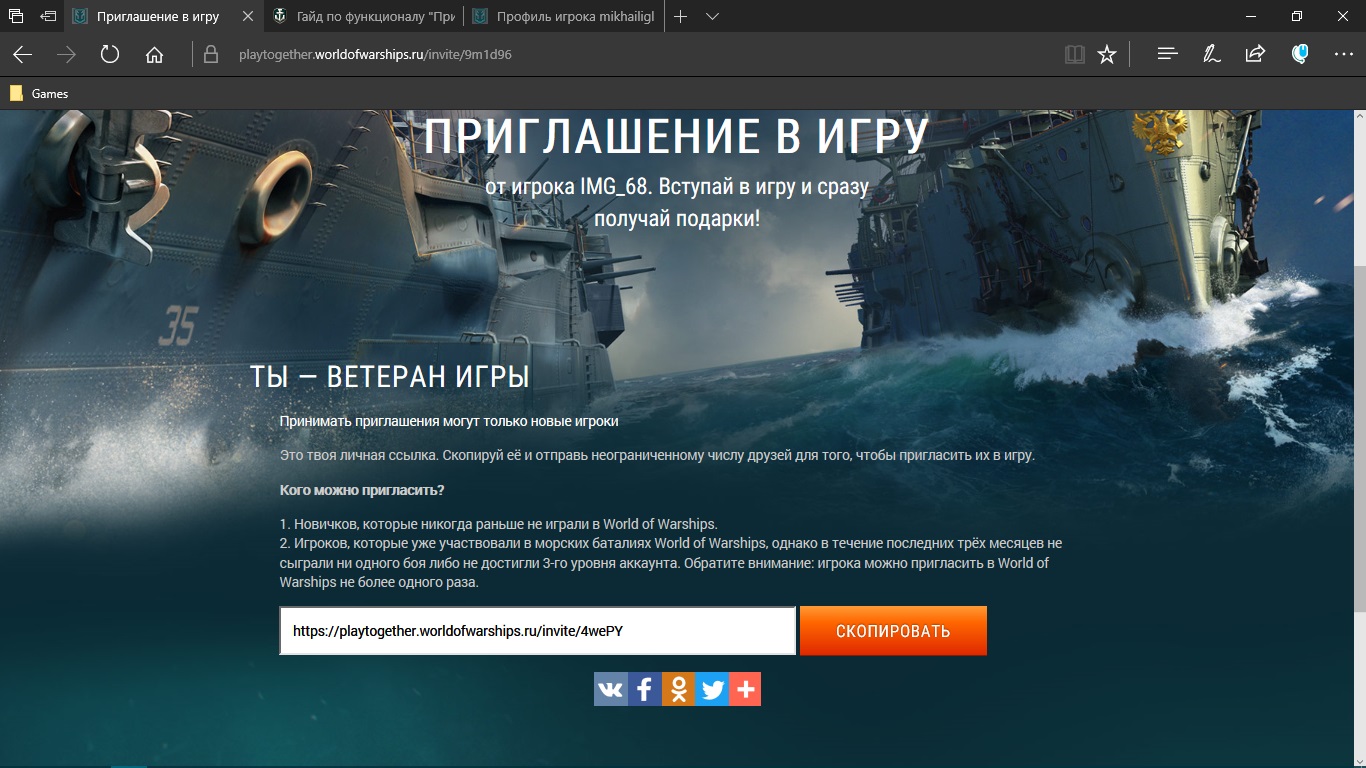Click the invite link input field
Screen dimensions: 1366x768
point(538,631)
